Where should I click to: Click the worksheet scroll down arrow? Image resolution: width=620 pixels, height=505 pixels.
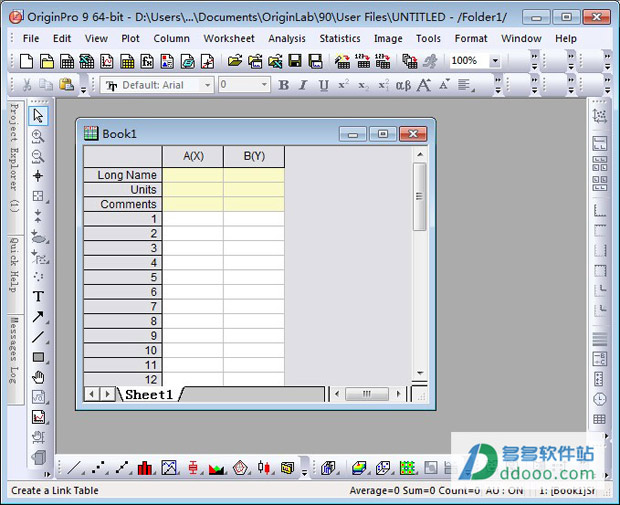pyautogui.click(x=420, y=373)
